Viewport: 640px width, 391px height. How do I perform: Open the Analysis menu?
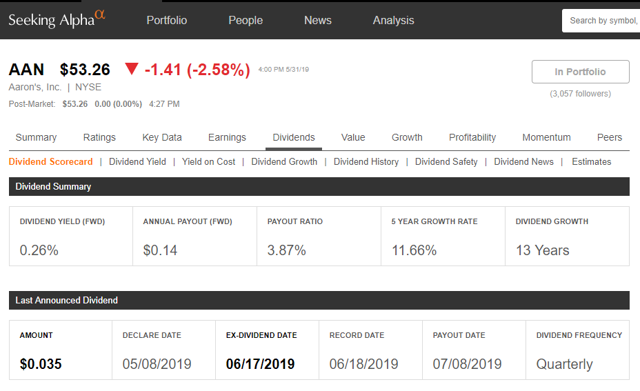click(x=393, y=20)
